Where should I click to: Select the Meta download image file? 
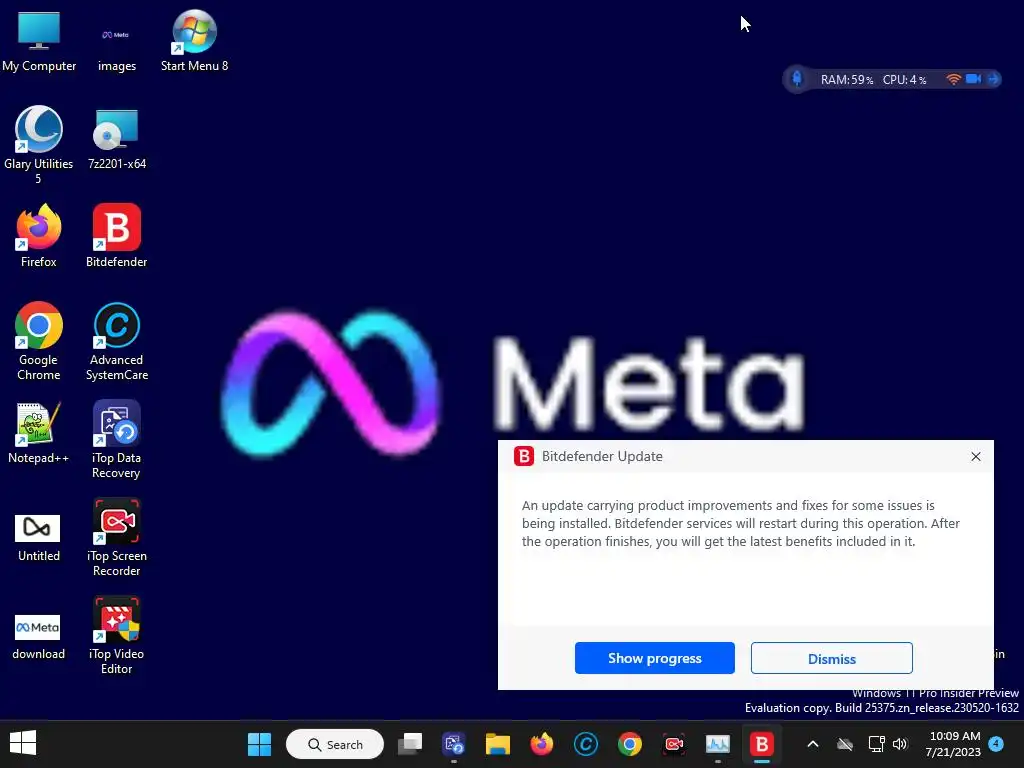[x=39, y=636]
